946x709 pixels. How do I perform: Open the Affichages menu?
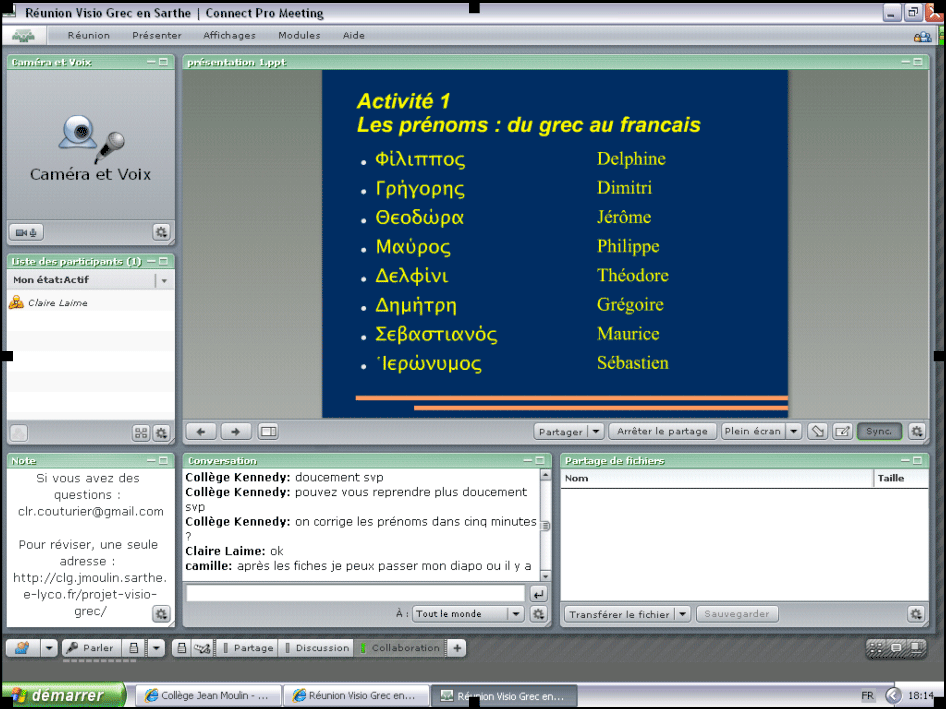pyautogui.click(x=229, y=35)
